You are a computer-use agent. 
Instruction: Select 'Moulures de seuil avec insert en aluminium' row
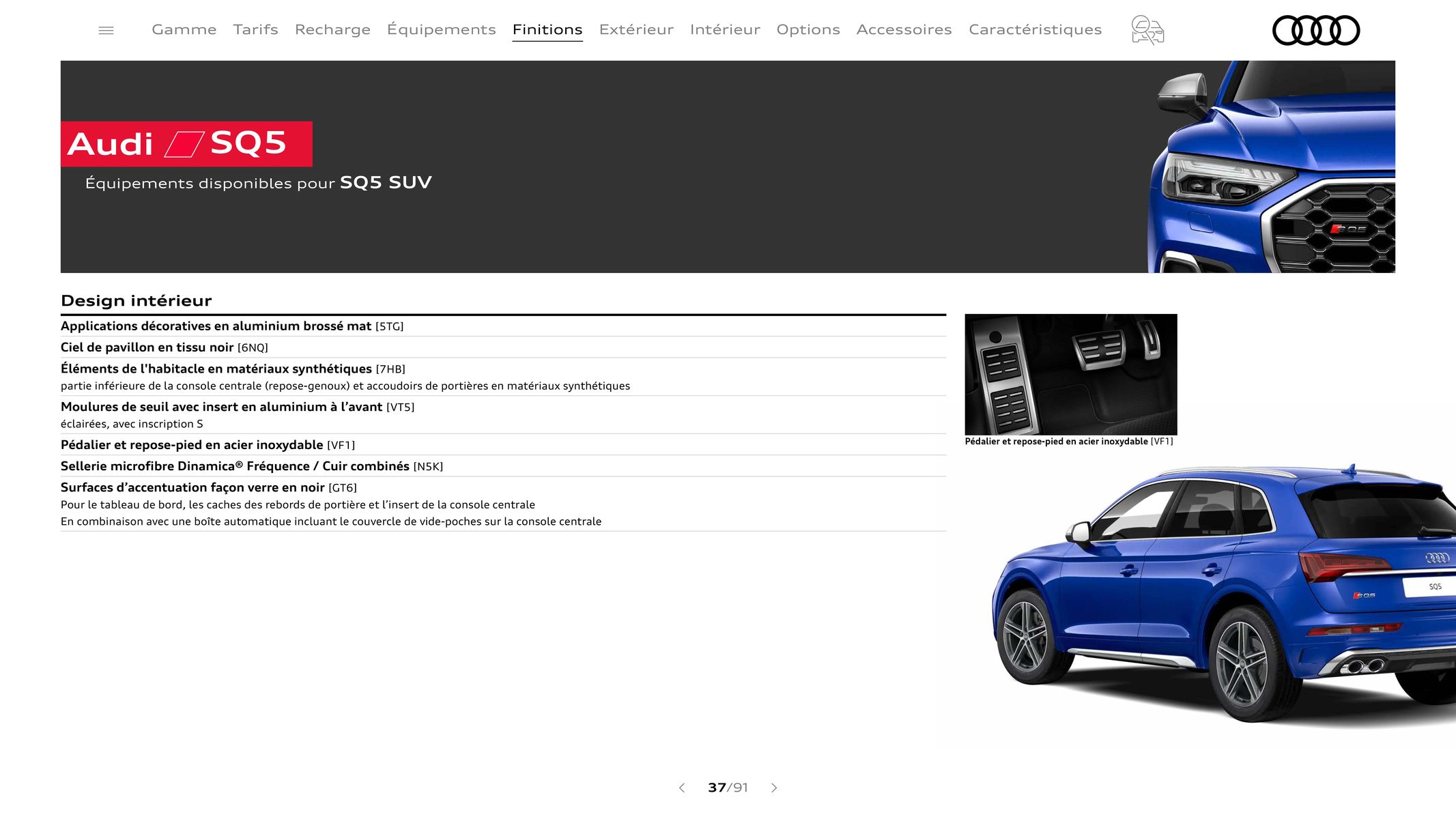tap(503, 415)
